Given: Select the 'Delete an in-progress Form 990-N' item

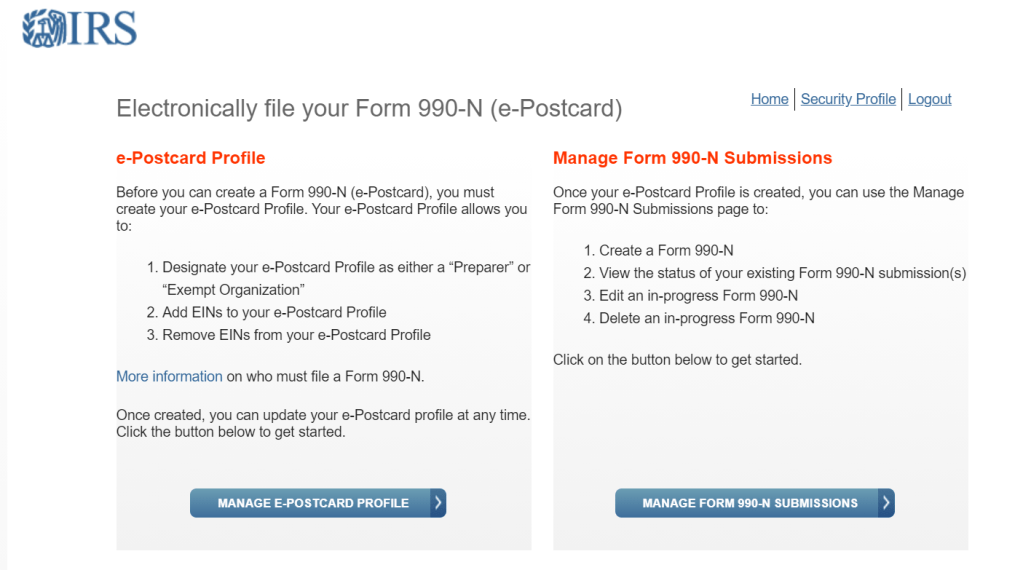Looking at the screenshot, I should pyautogui.click(x=706, y=318).
